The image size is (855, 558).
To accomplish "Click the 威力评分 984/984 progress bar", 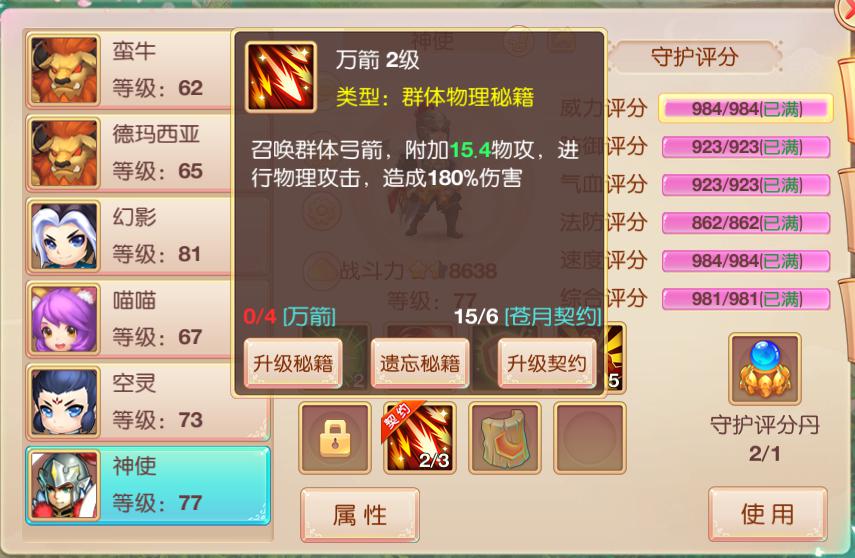I will 746,109.
